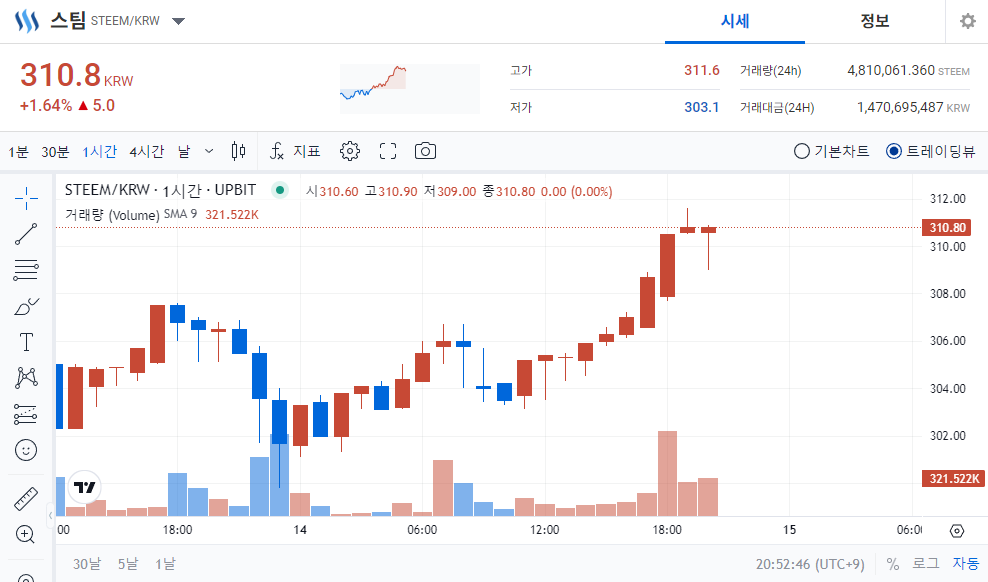988x582 pixels.
Task: Open the STEEM/KRW market dropdown arrow
Action: (x=178, y=21)
